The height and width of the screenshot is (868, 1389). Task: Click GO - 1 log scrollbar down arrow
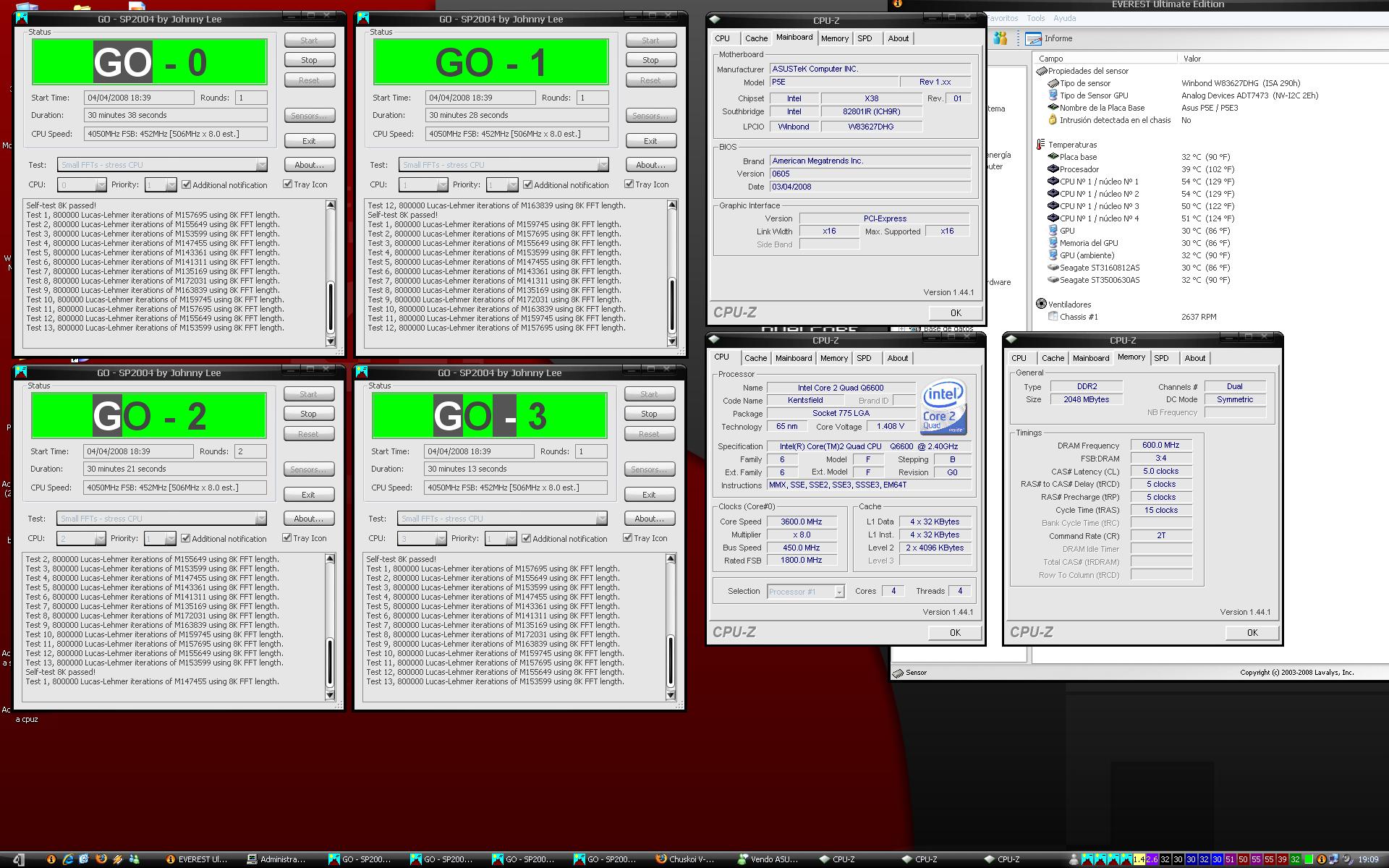pyautogui.click(x=672, y=341)
